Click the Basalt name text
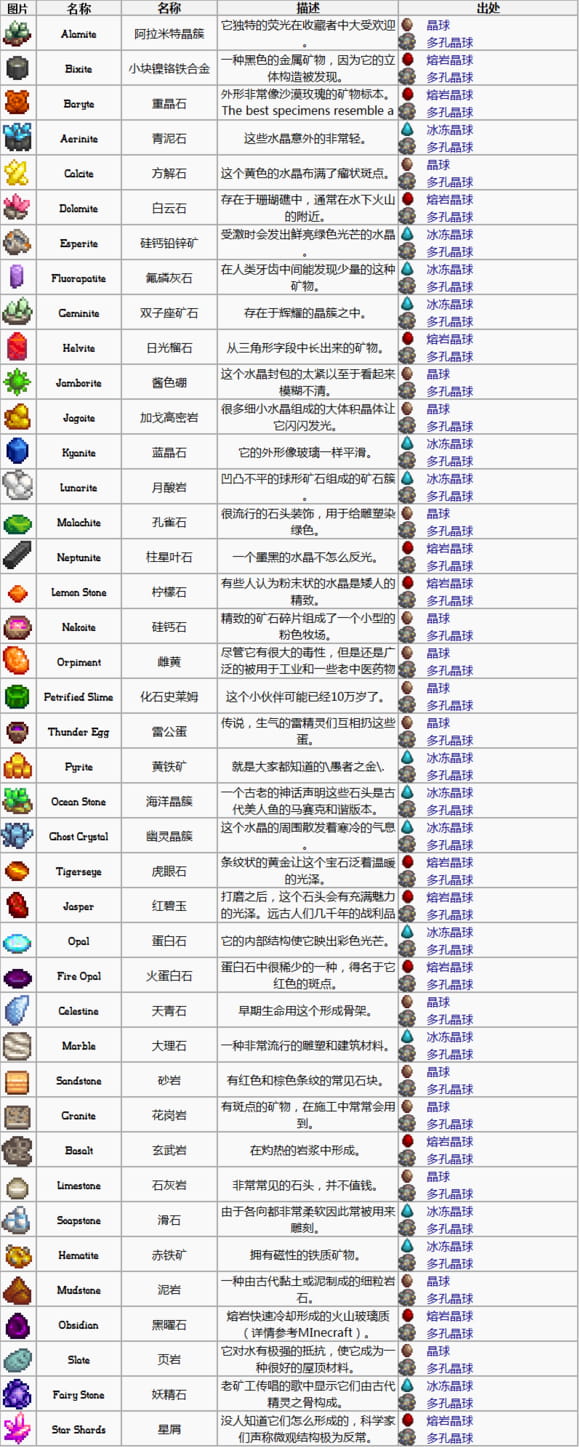This screenshot has height=1448, width=580. click(x=79, y=1150)
